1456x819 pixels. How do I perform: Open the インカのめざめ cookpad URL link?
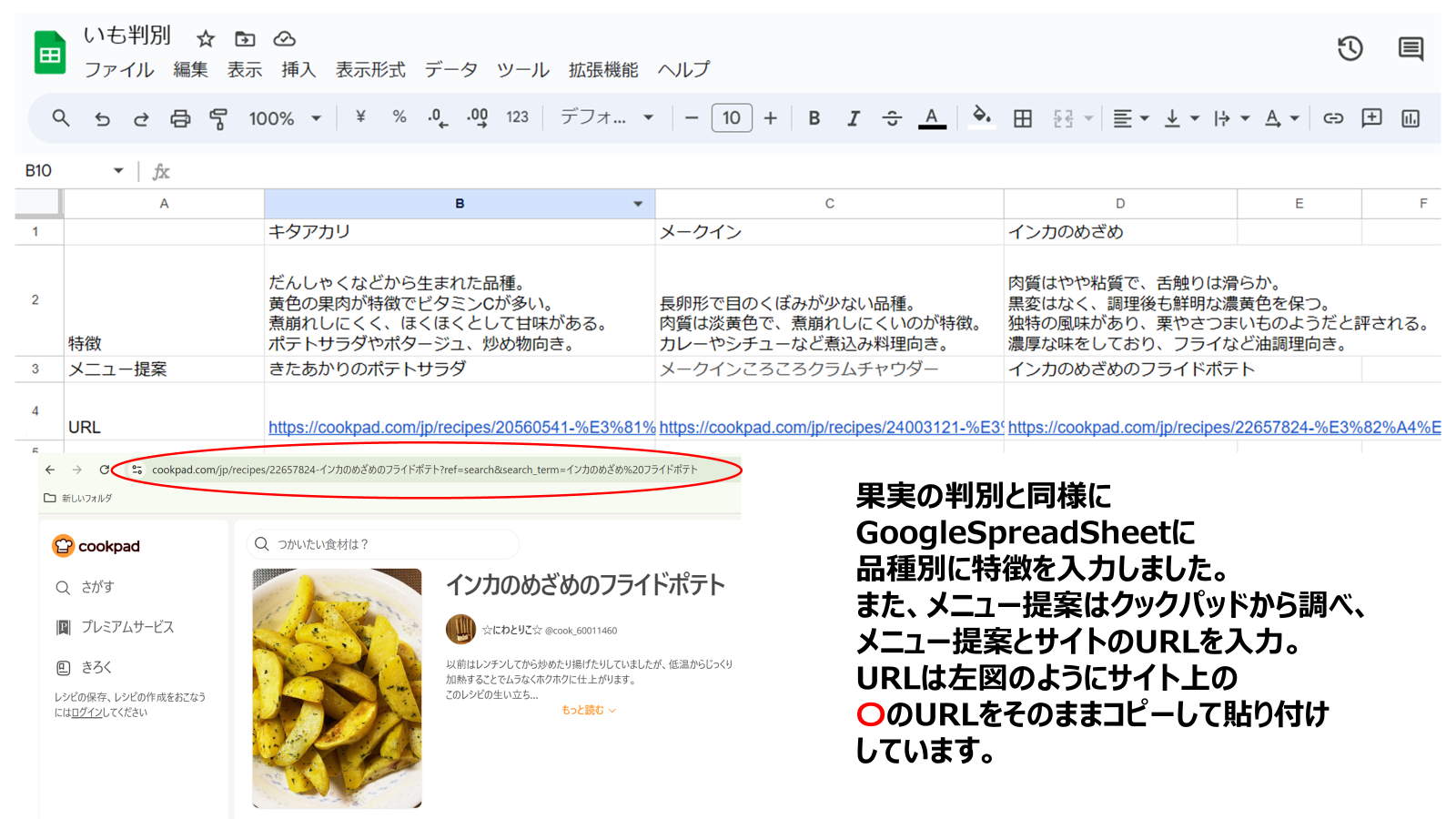[x=1224, y=427]
